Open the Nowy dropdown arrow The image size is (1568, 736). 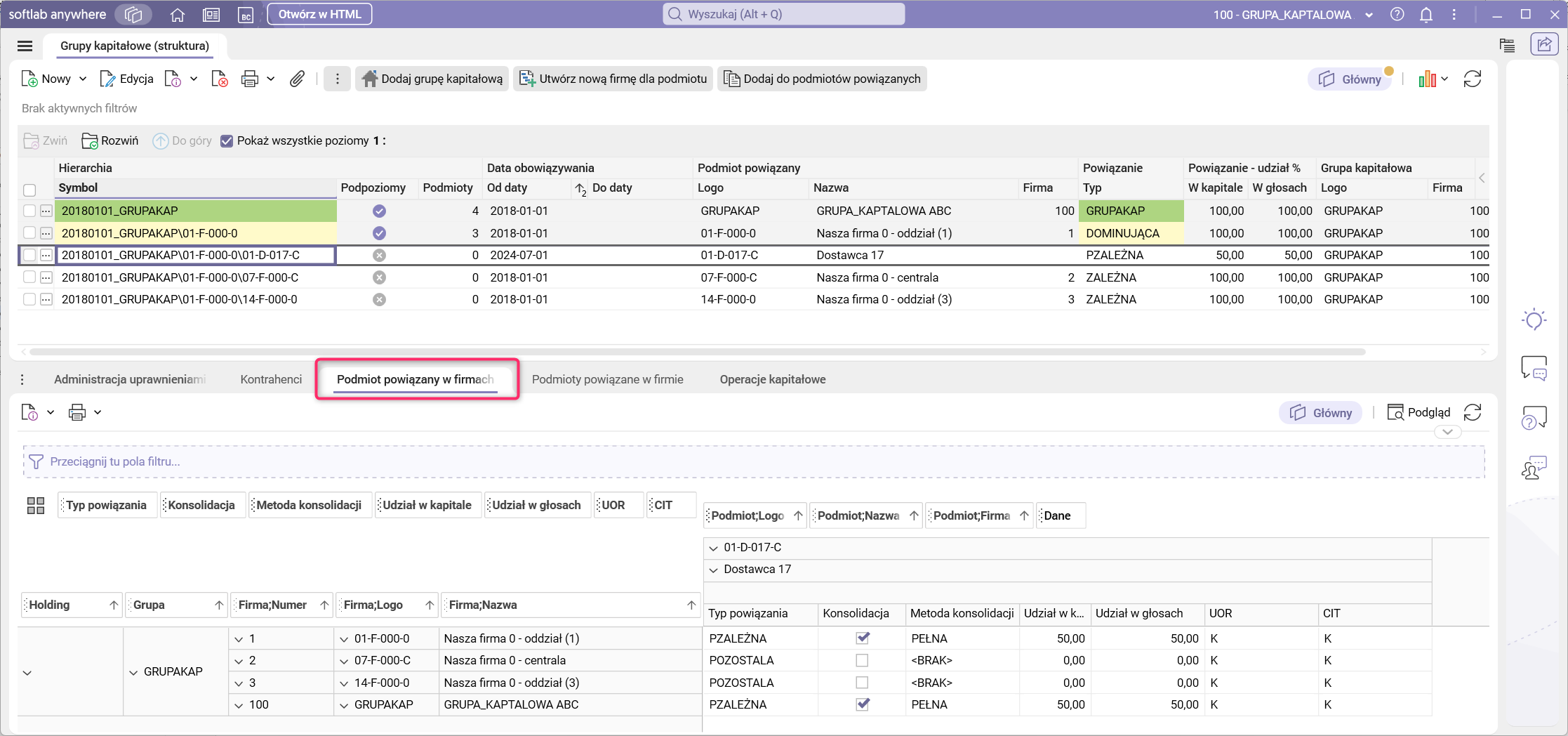(83, 79)
